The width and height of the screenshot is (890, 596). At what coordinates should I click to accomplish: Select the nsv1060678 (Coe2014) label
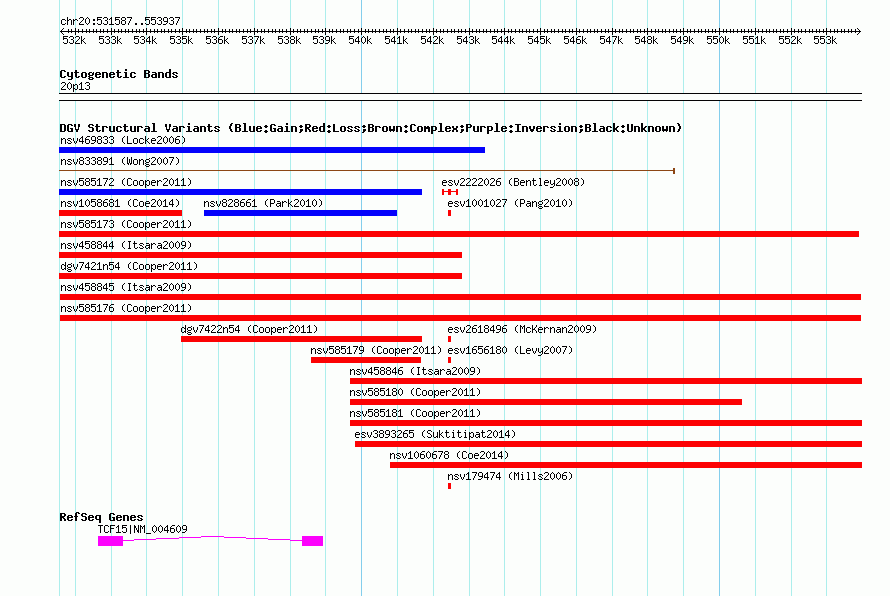point(449,455)
